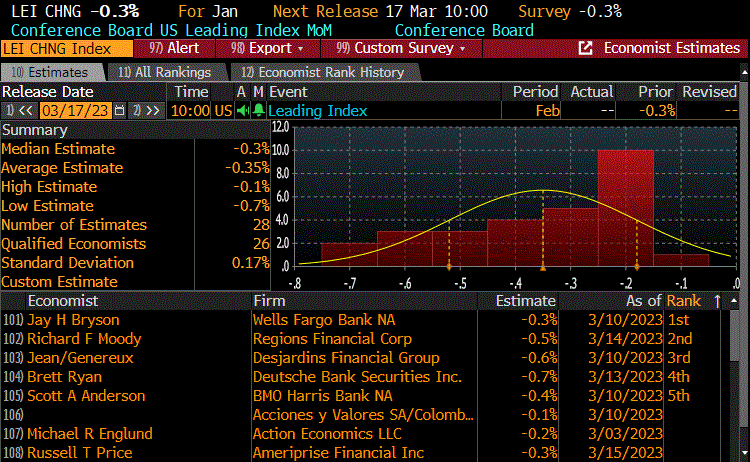Click the Median Estimate label
This screenshot has width=750, height=462.
[x=58, y=149]
